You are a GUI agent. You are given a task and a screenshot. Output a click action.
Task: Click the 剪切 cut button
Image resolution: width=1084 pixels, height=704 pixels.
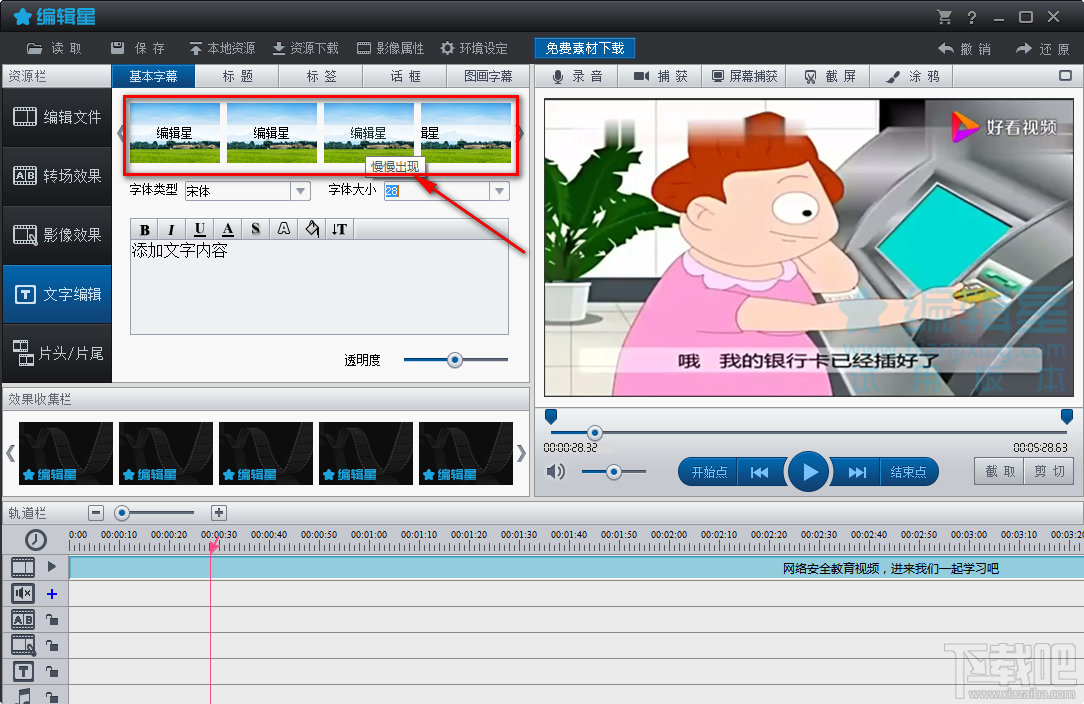pyautogui.click(x=1049, y=472)
